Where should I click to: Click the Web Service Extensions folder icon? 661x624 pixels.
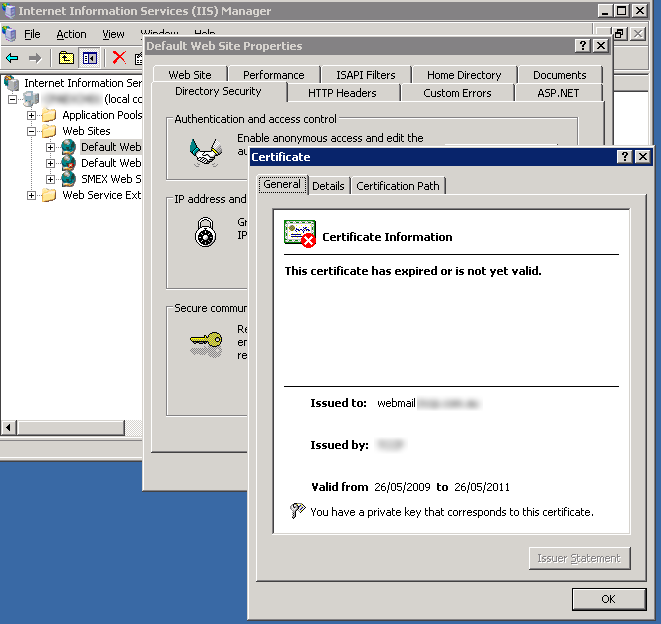(x=49, y=195)
